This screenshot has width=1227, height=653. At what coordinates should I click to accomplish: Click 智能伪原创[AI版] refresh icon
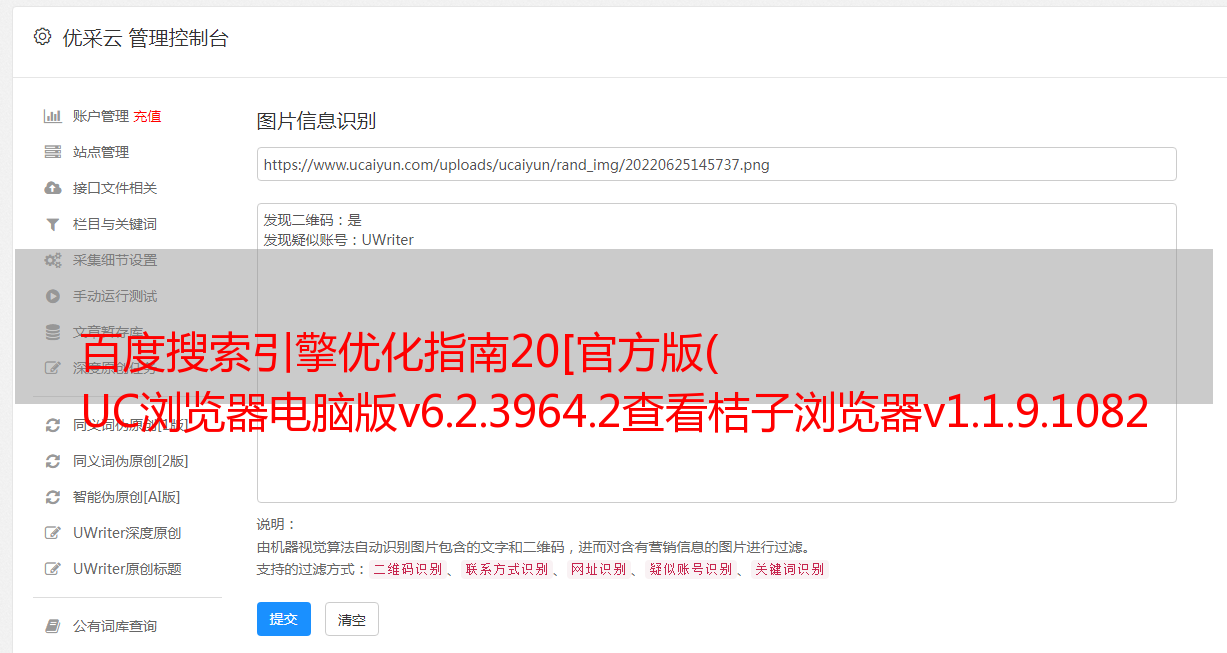click(53, 497)
